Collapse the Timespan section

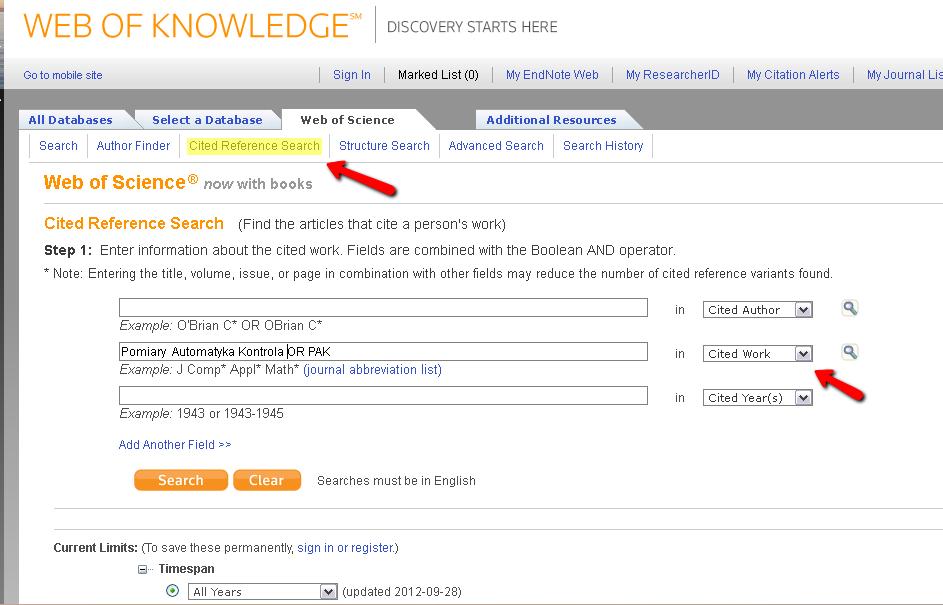pos(143,569)
